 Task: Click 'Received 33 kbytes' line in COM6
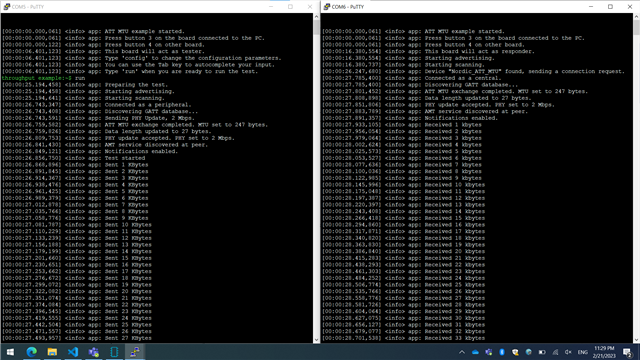click(404, 338)
